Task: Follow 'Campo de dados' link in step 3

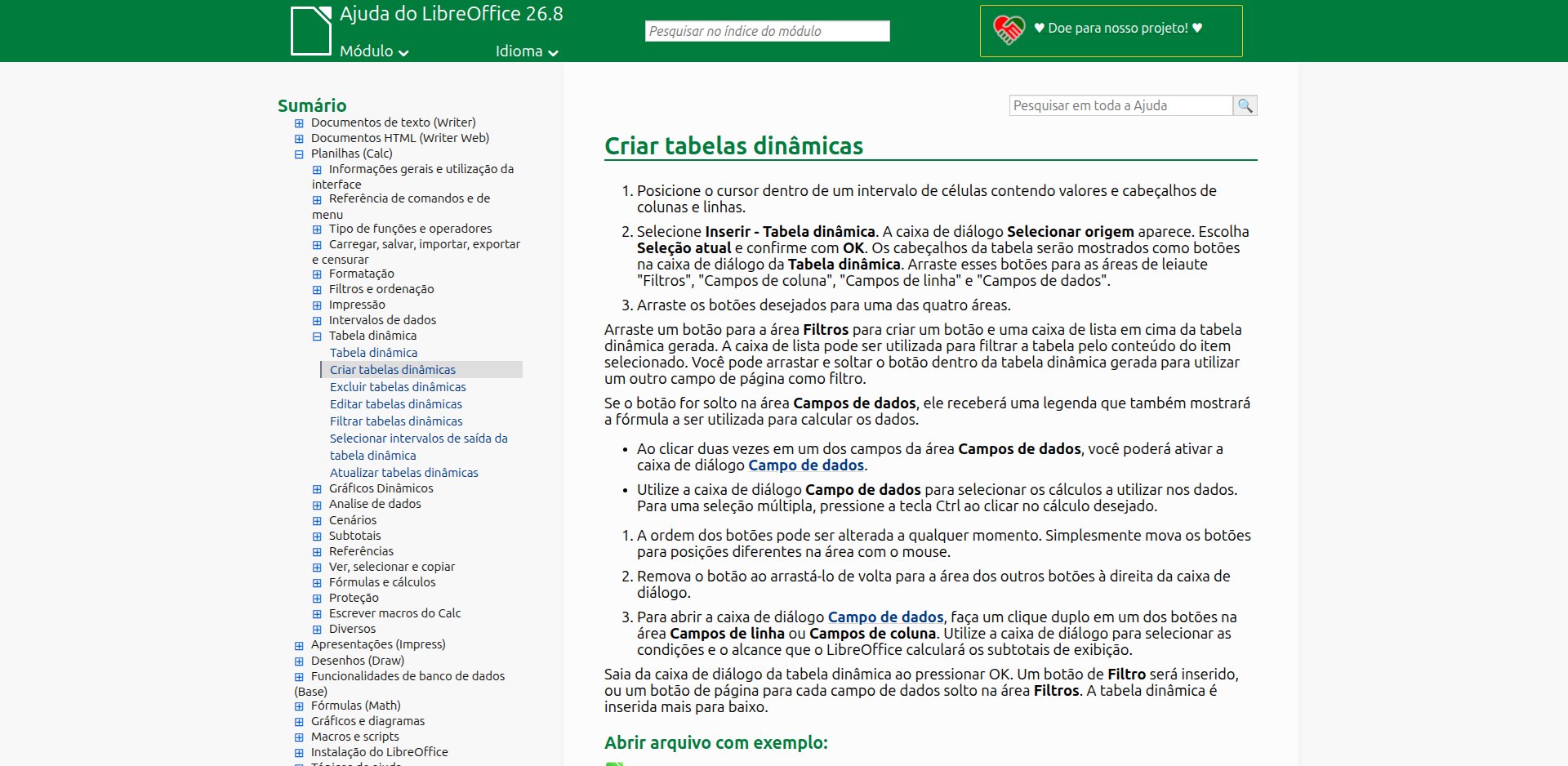Action: (885, 617)
